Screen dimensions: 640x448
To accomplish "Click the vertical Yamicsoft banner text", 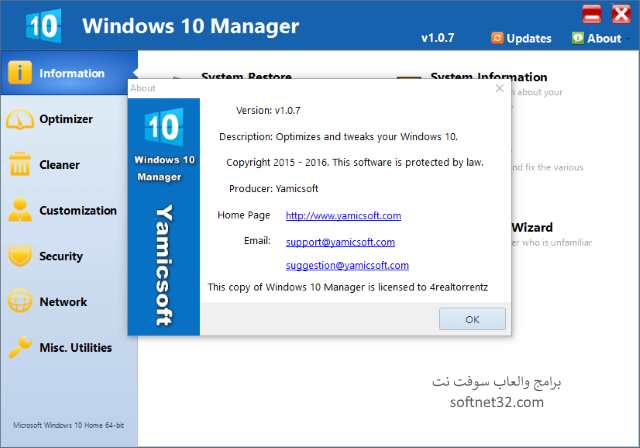I will 164,265.
